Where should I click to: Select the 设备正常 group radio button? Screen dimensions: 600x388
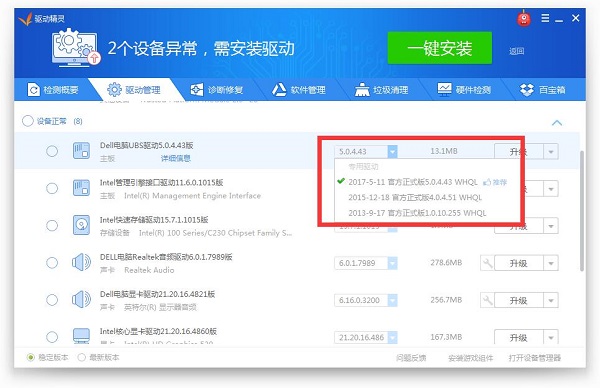(28, 121)
